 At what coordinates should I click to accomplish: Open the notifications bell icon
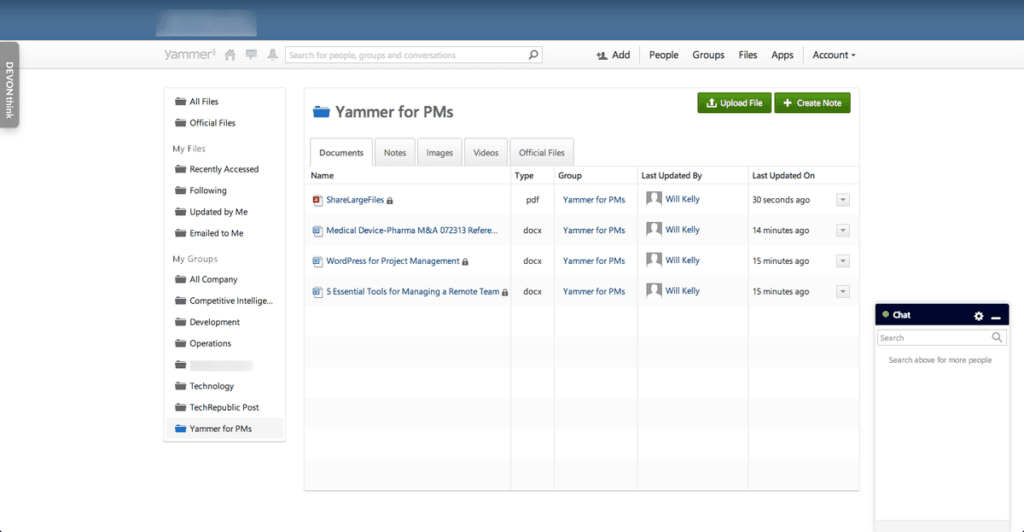coord(272,55)
